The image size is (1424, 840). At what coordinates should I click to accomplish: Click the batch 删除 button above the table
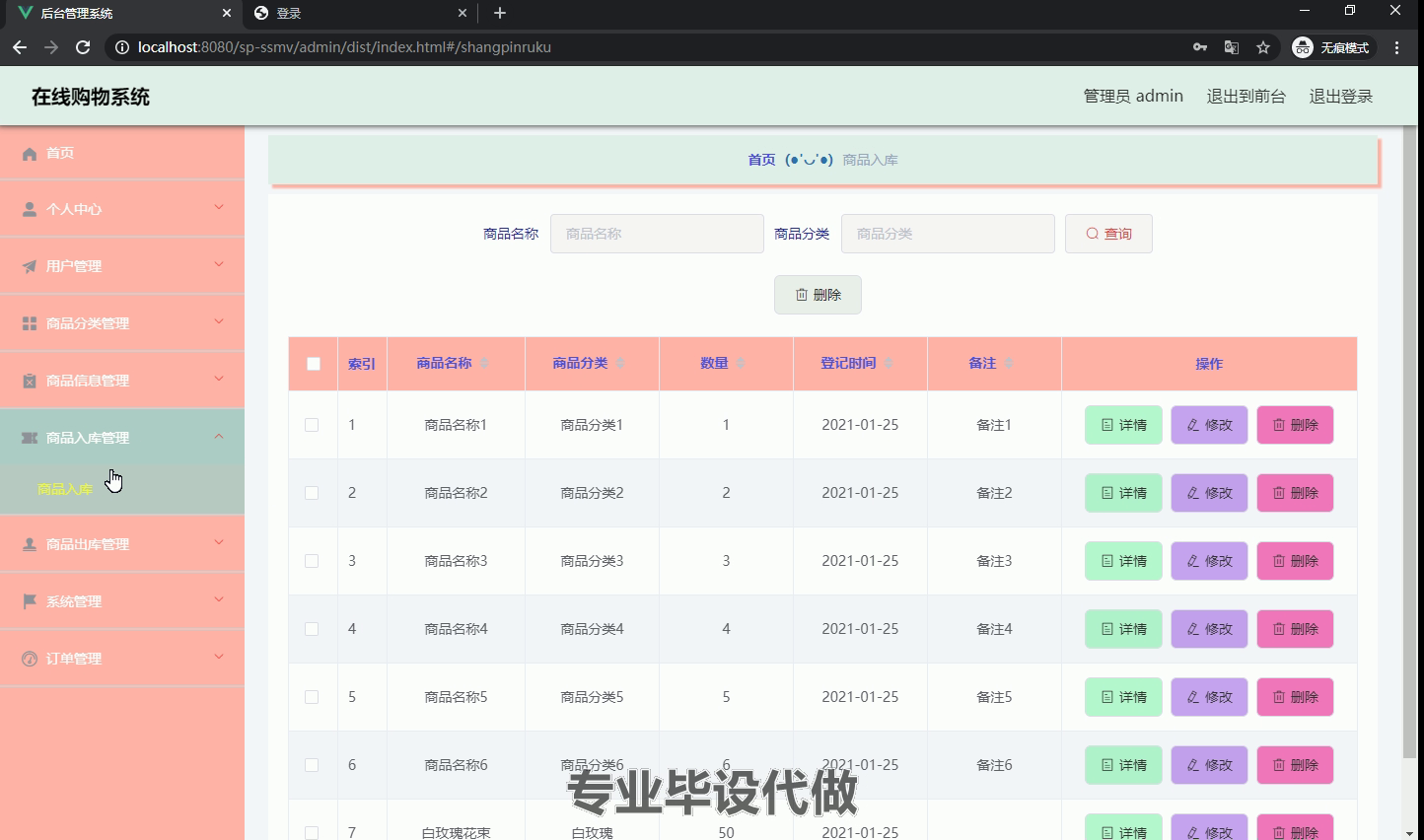coord(818,295)
